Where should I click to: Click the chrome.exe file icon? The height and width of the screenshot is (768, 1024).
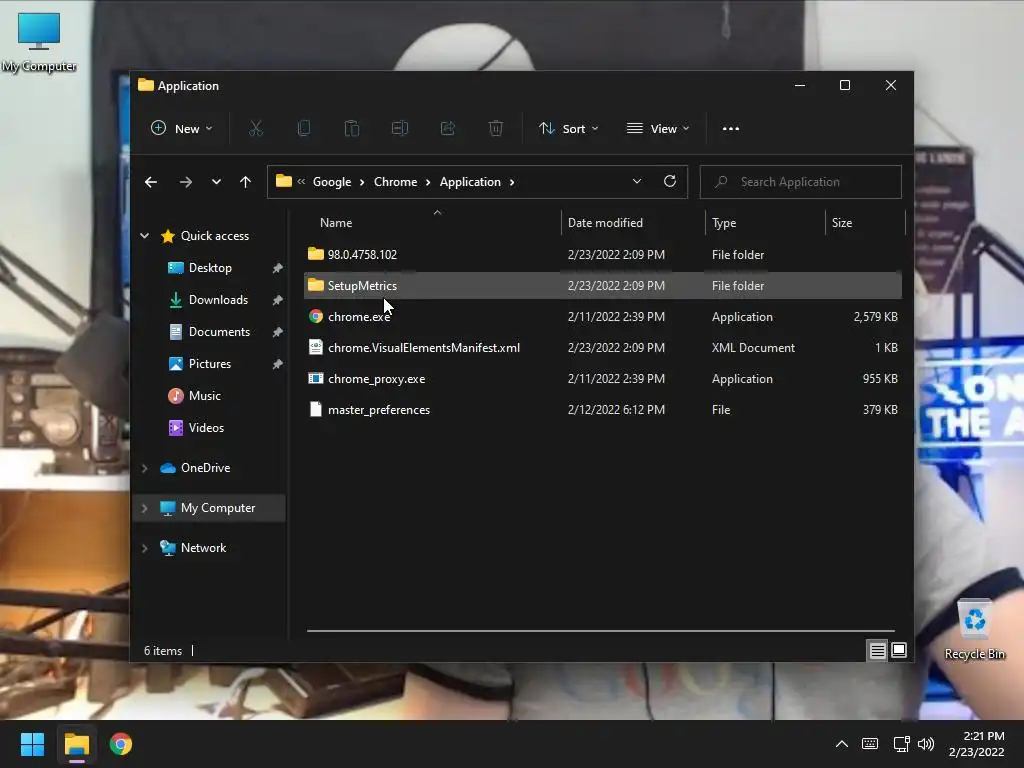[316, 317]
